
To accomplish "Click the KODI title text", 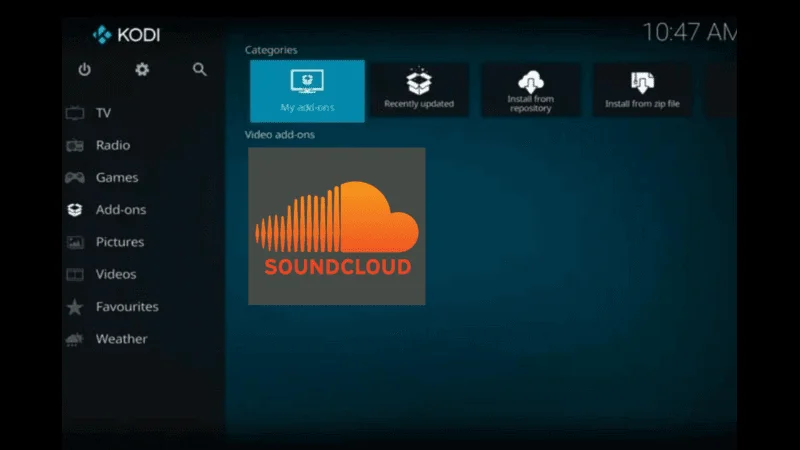I will pyautogui.click(x=139, y=35).
